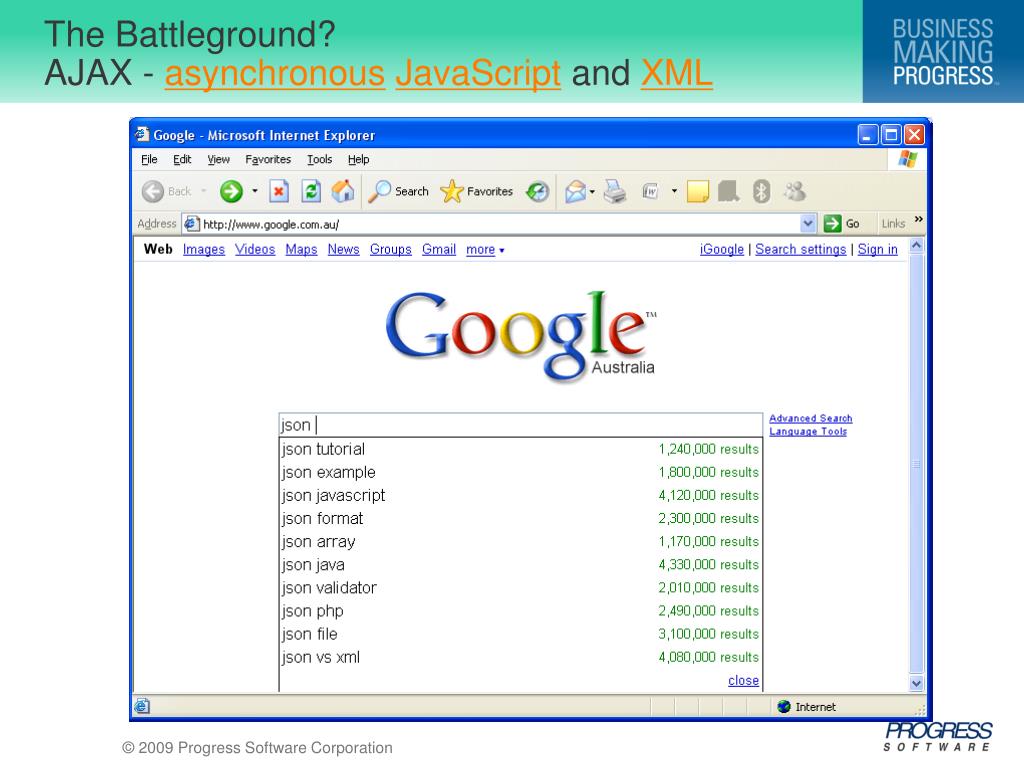Open the Videos link

[255, 249]
